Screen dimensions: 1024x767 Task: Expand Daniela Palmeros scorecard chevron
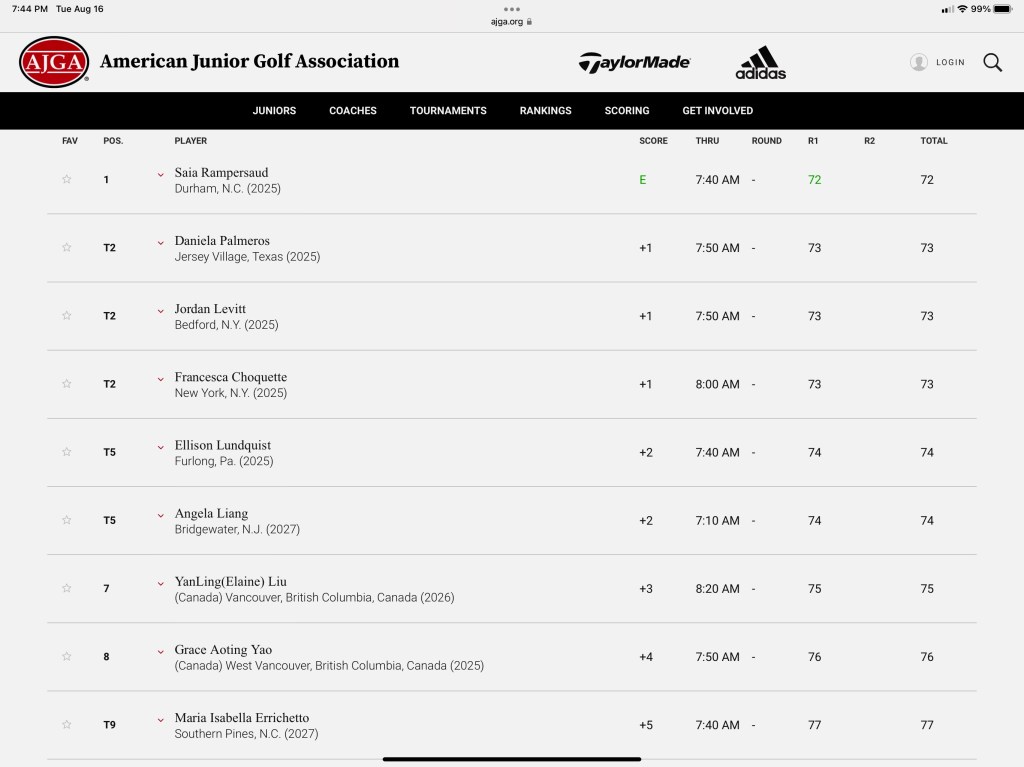tap(160, 243)
